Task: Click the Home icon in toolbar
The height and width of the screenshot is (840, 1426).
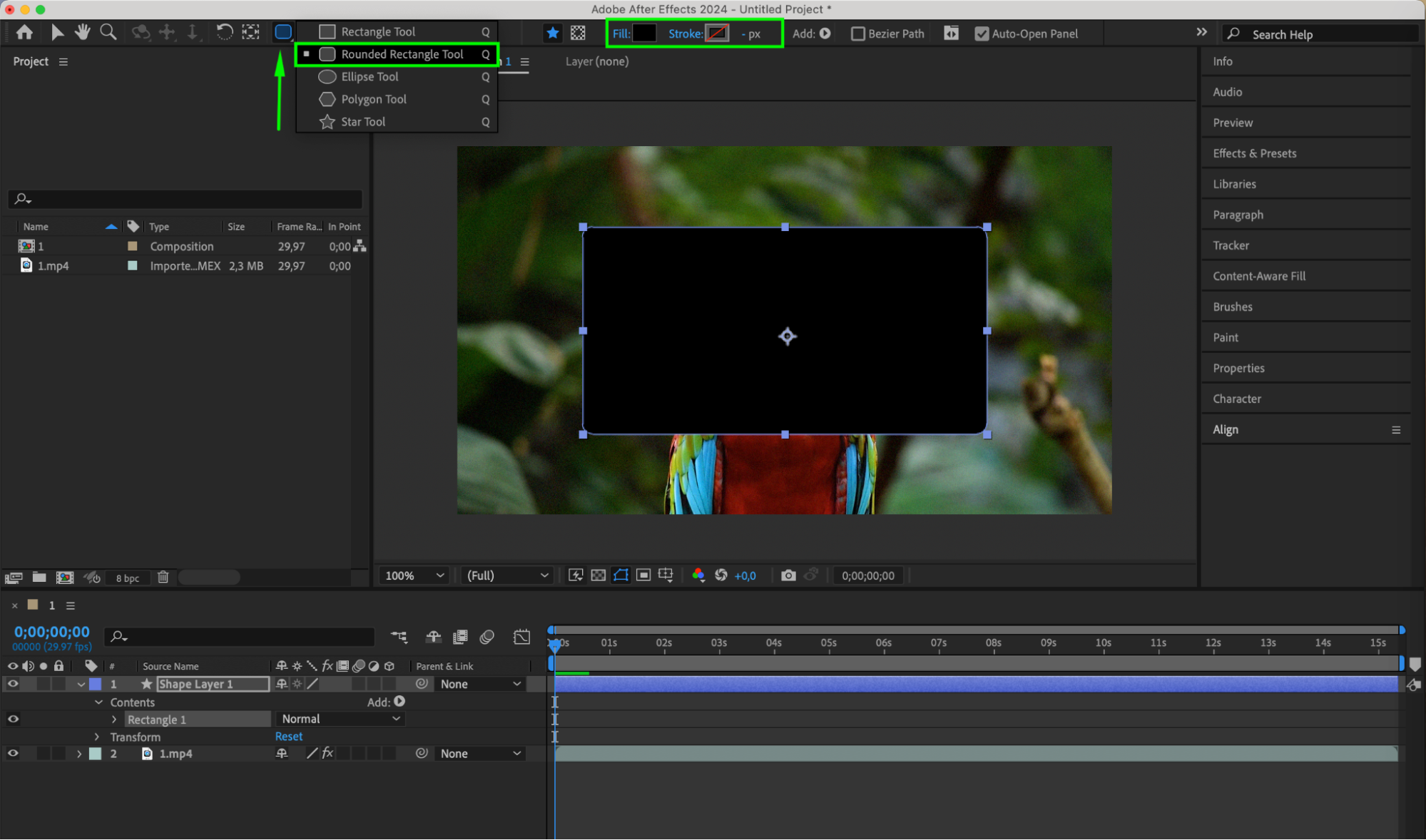Action: coord(24,32)
